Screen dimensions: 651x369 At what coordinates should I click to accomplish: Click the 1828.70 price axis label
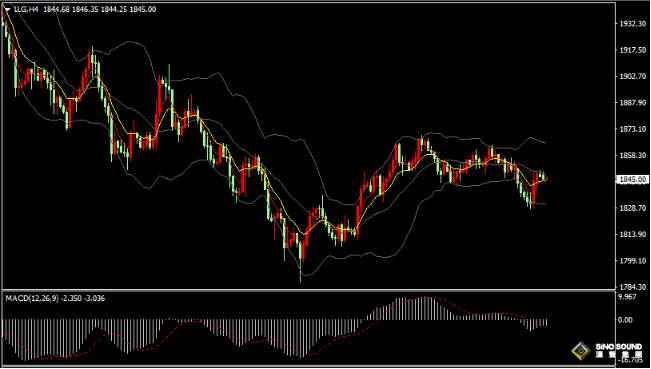point(634,208)
